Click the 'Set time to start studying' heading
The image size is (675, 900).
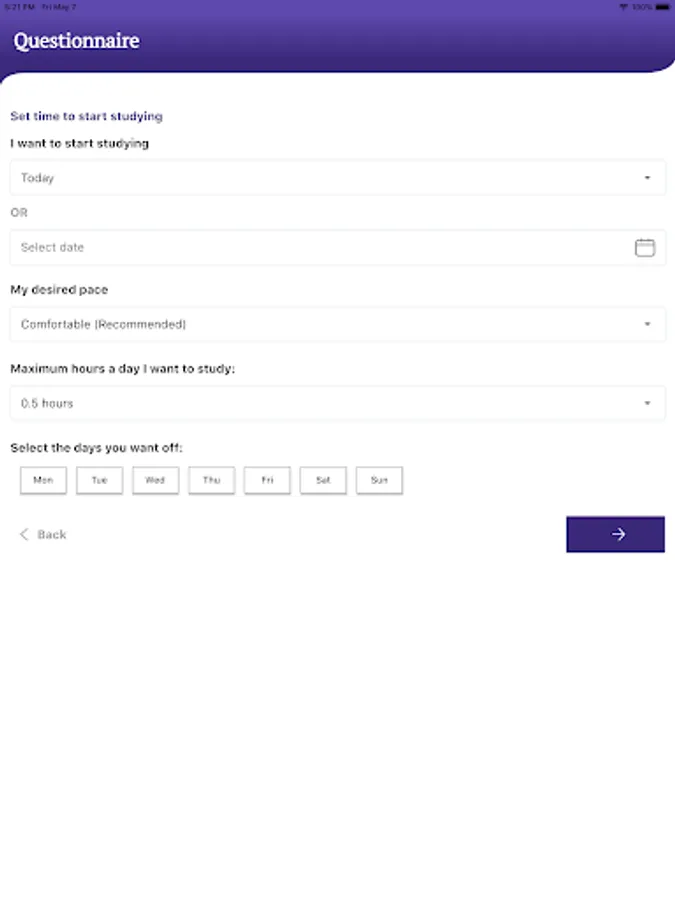point(86,117)
